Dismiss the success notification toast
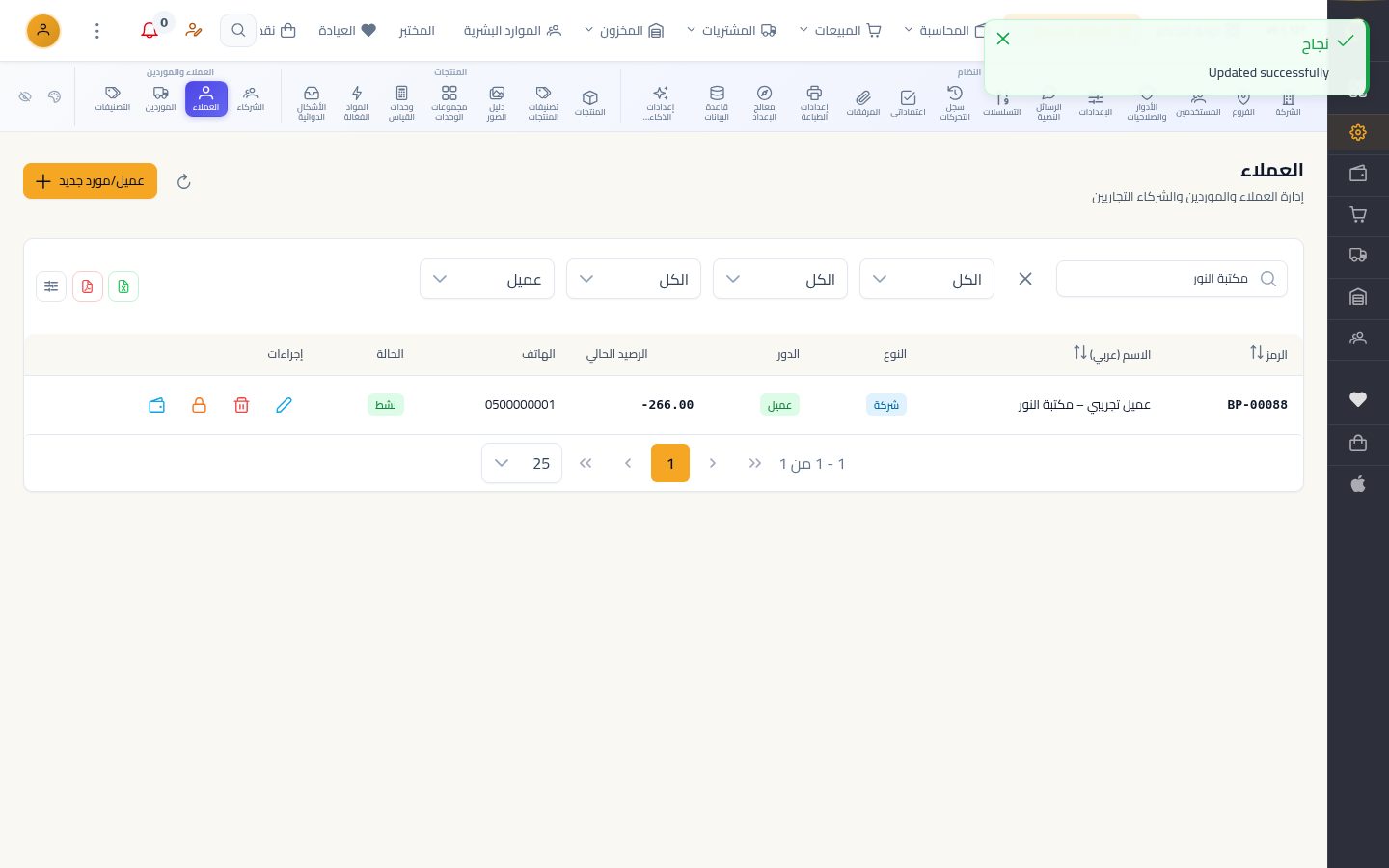The width and height of the screenshot is (1389, 868). pyautogui.click(x=1003, y=39)
